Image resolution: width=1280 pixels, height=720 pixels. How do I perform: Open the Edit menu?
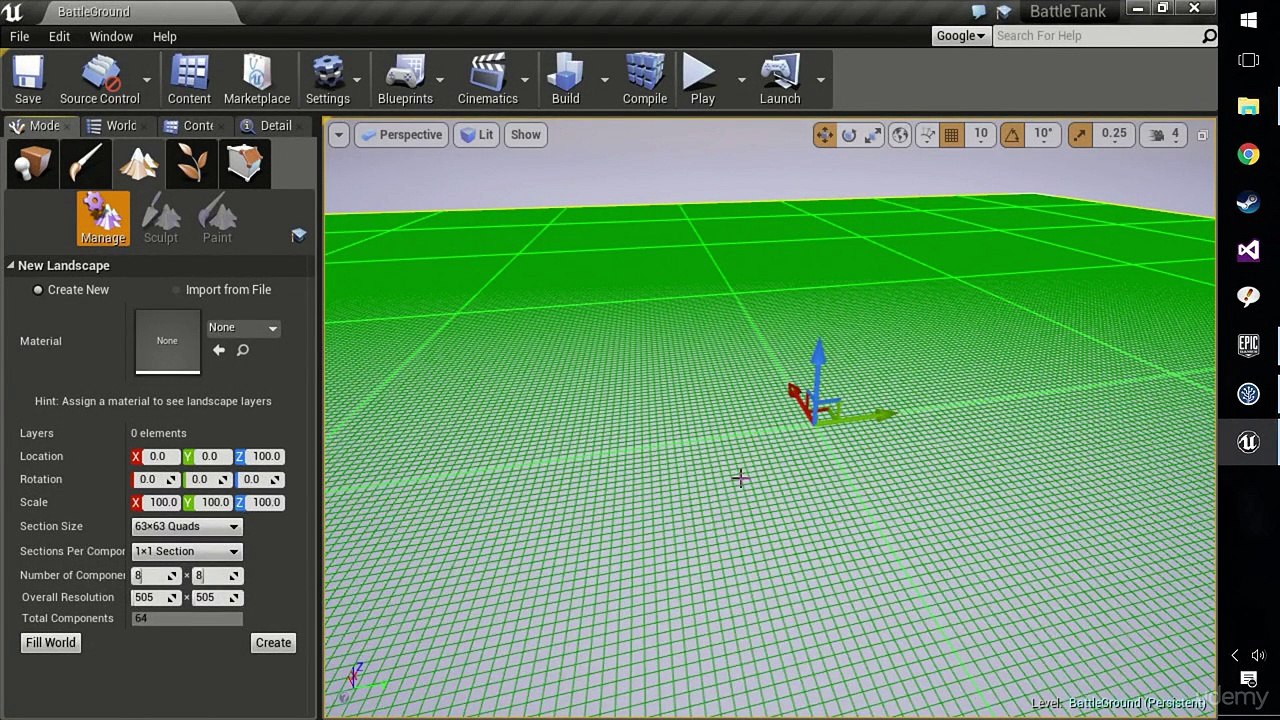click(x=59, y=36)
